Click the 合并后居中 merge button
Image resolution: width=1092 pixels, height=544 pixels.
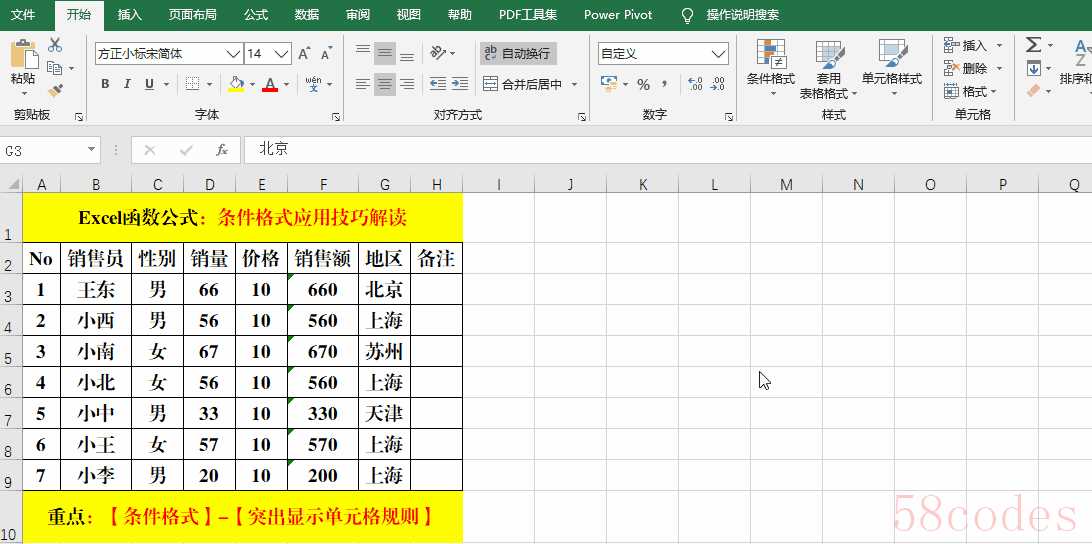(522, 85)
